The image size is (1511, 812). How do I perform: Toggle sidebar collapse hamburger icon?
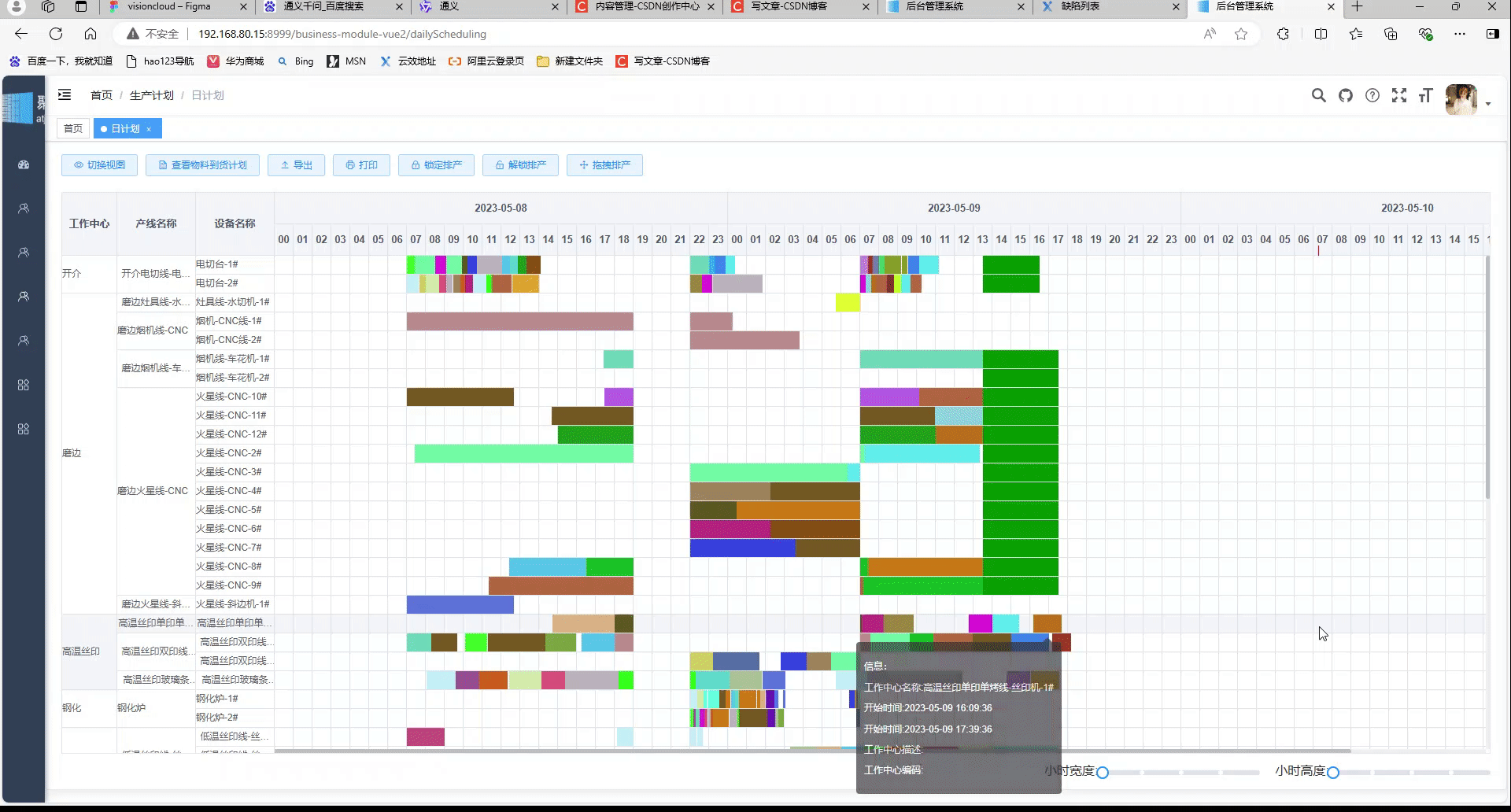tap(65, 95)
